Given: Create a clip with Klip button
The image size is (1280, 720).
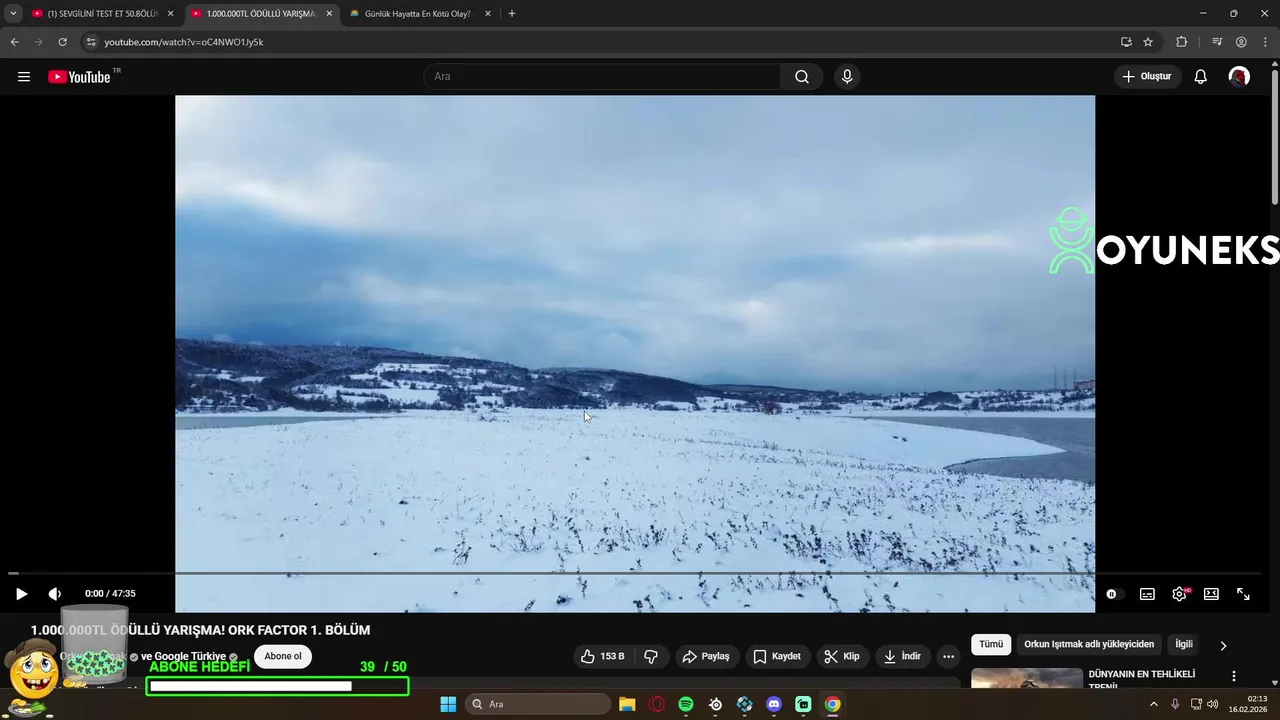Looking at the screenshot, I should [842, 656].
